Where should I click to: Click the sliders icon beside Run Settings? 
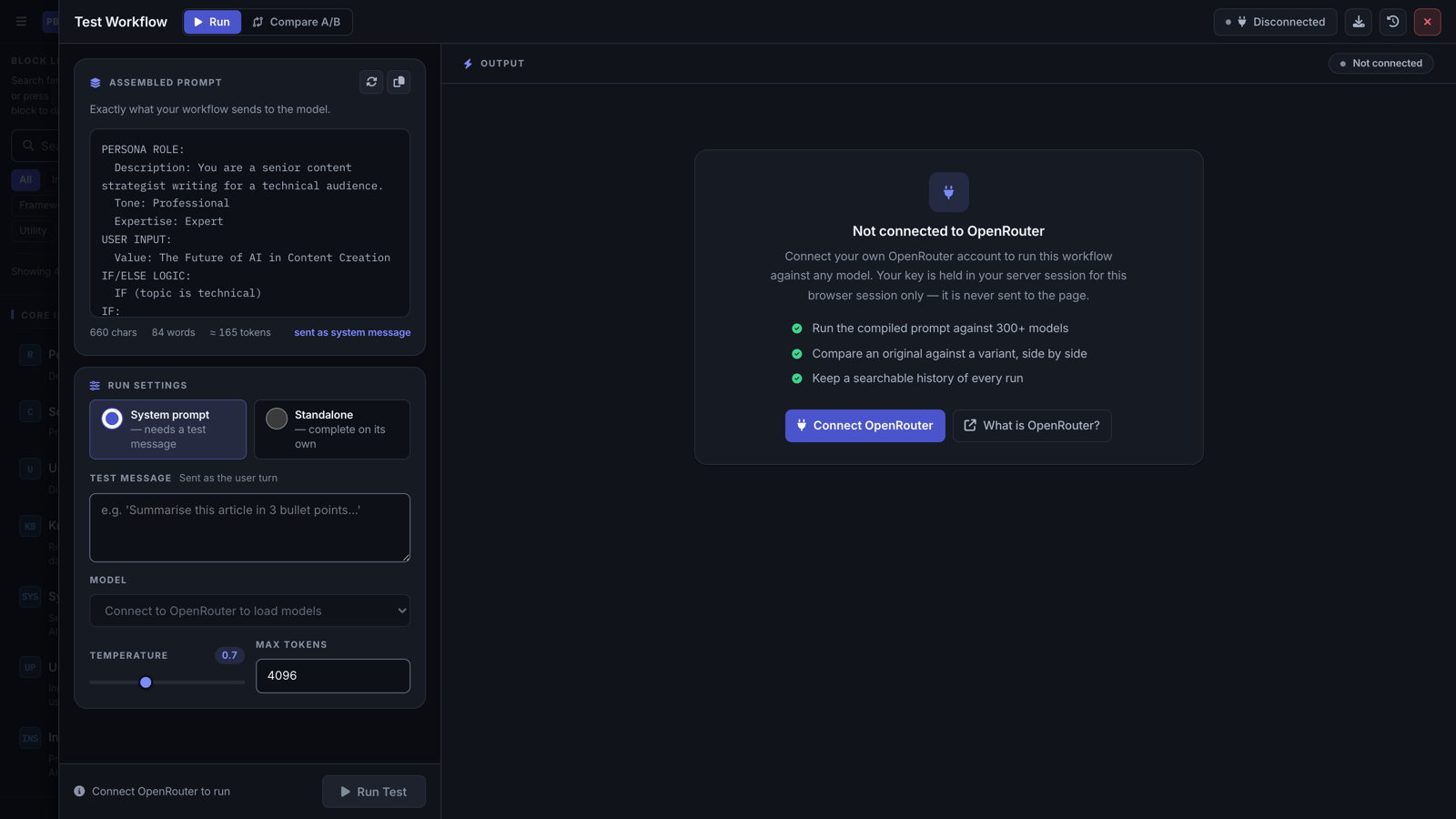[x=95, y=386]
